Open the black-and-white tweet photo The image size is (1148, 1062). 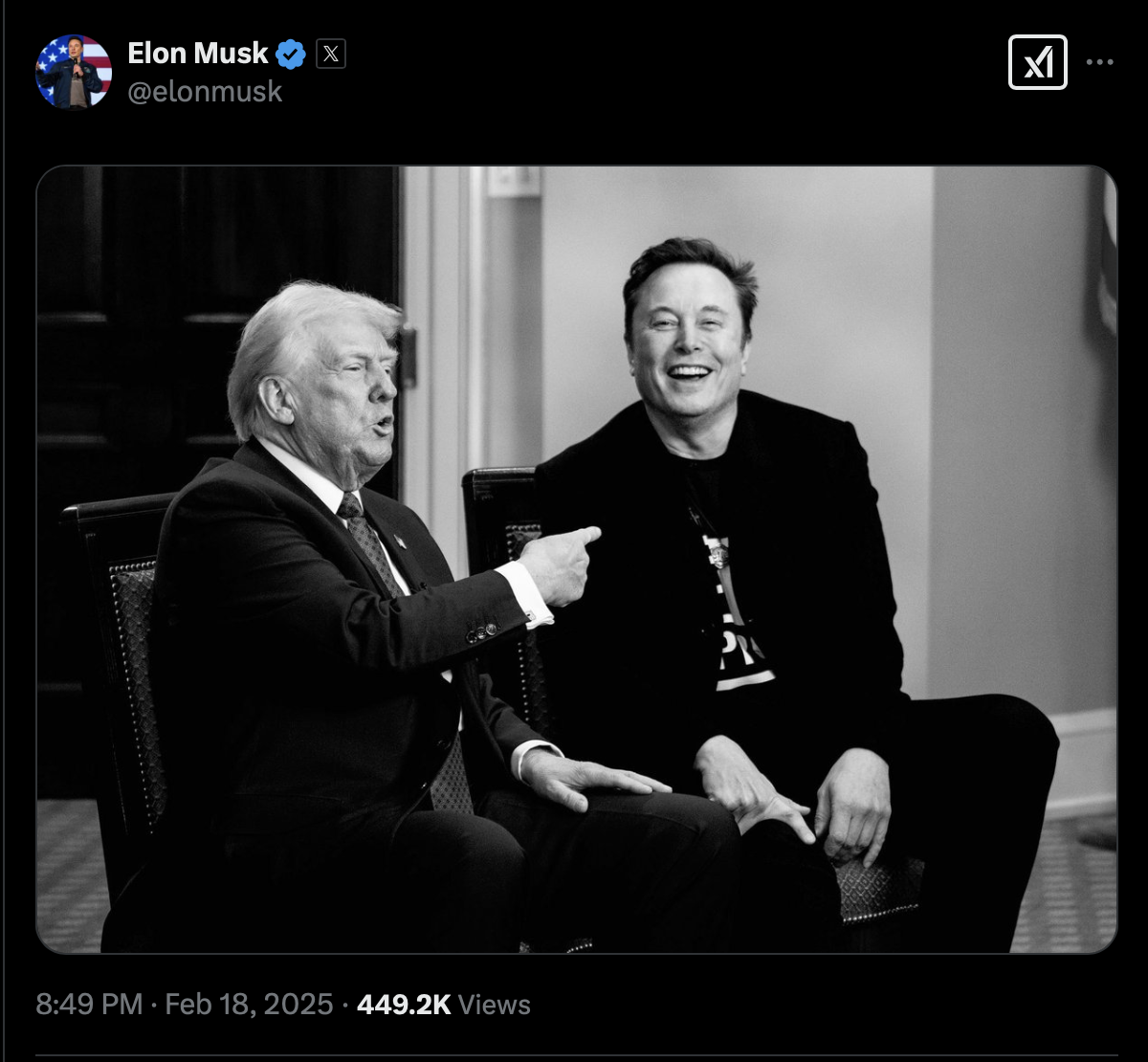click(576, 560)
